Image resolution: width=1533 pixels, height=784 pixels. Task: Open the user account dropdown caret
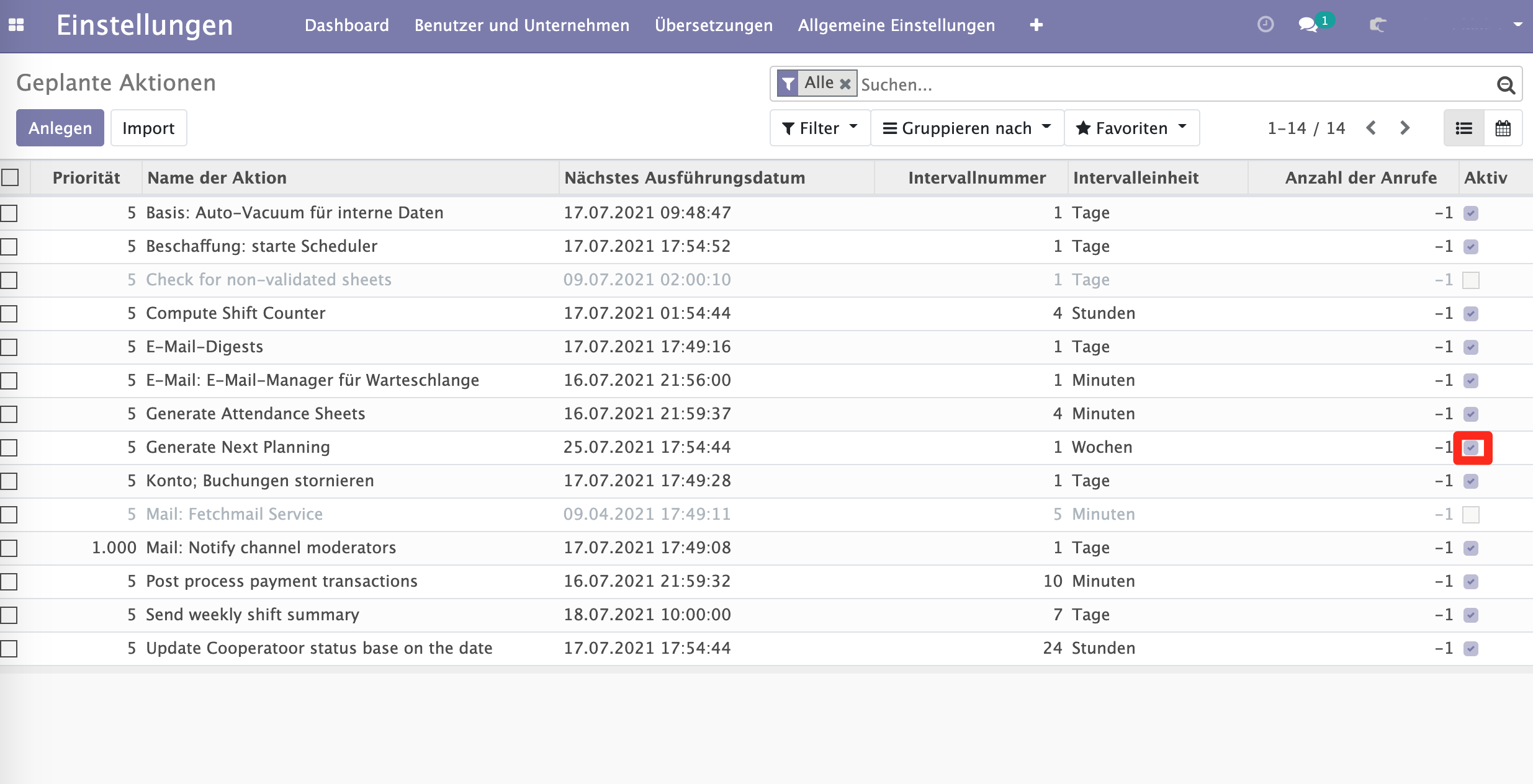pos(1517,25)
